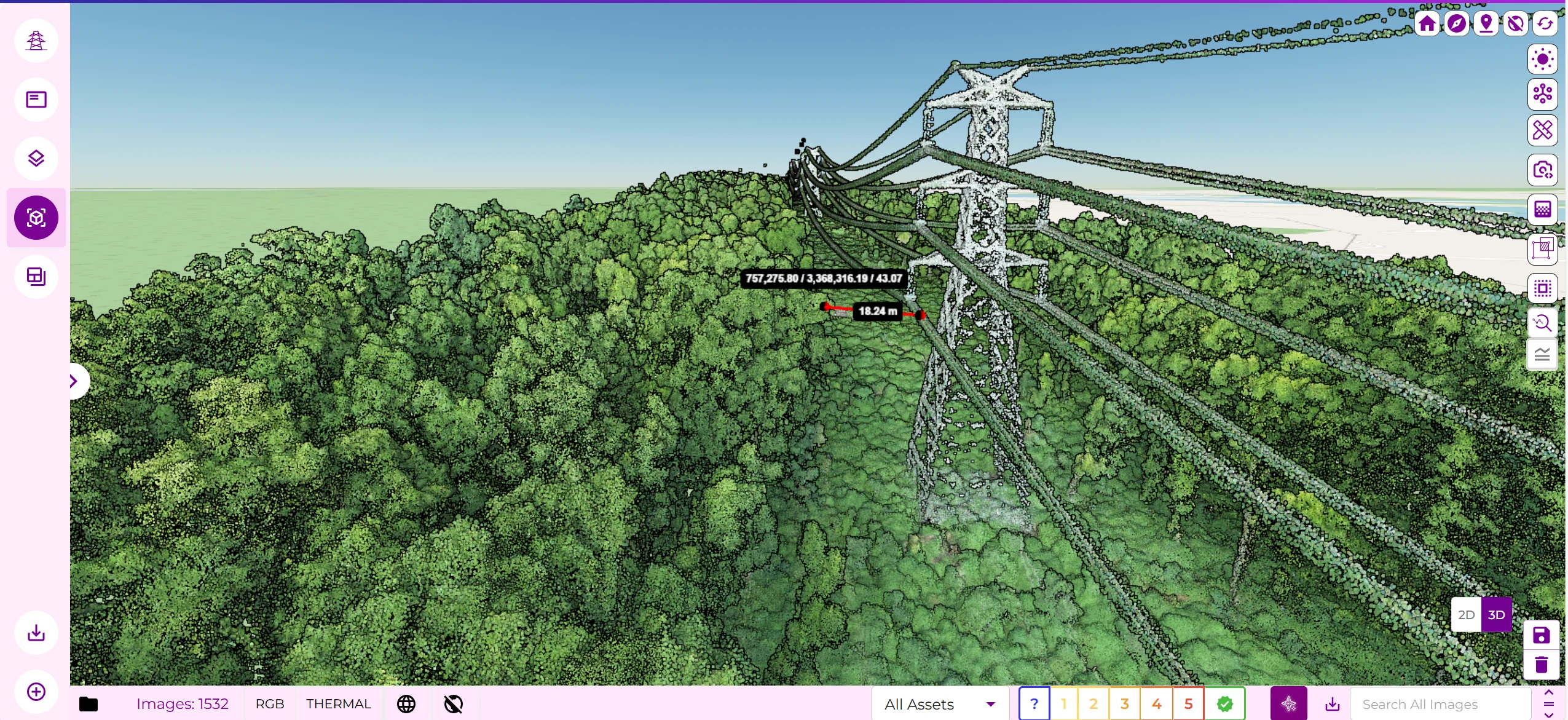Viewport: 1568px width, 720px height.
Task: Expand bottom panel with up chevron
Action: (1548, 692)
